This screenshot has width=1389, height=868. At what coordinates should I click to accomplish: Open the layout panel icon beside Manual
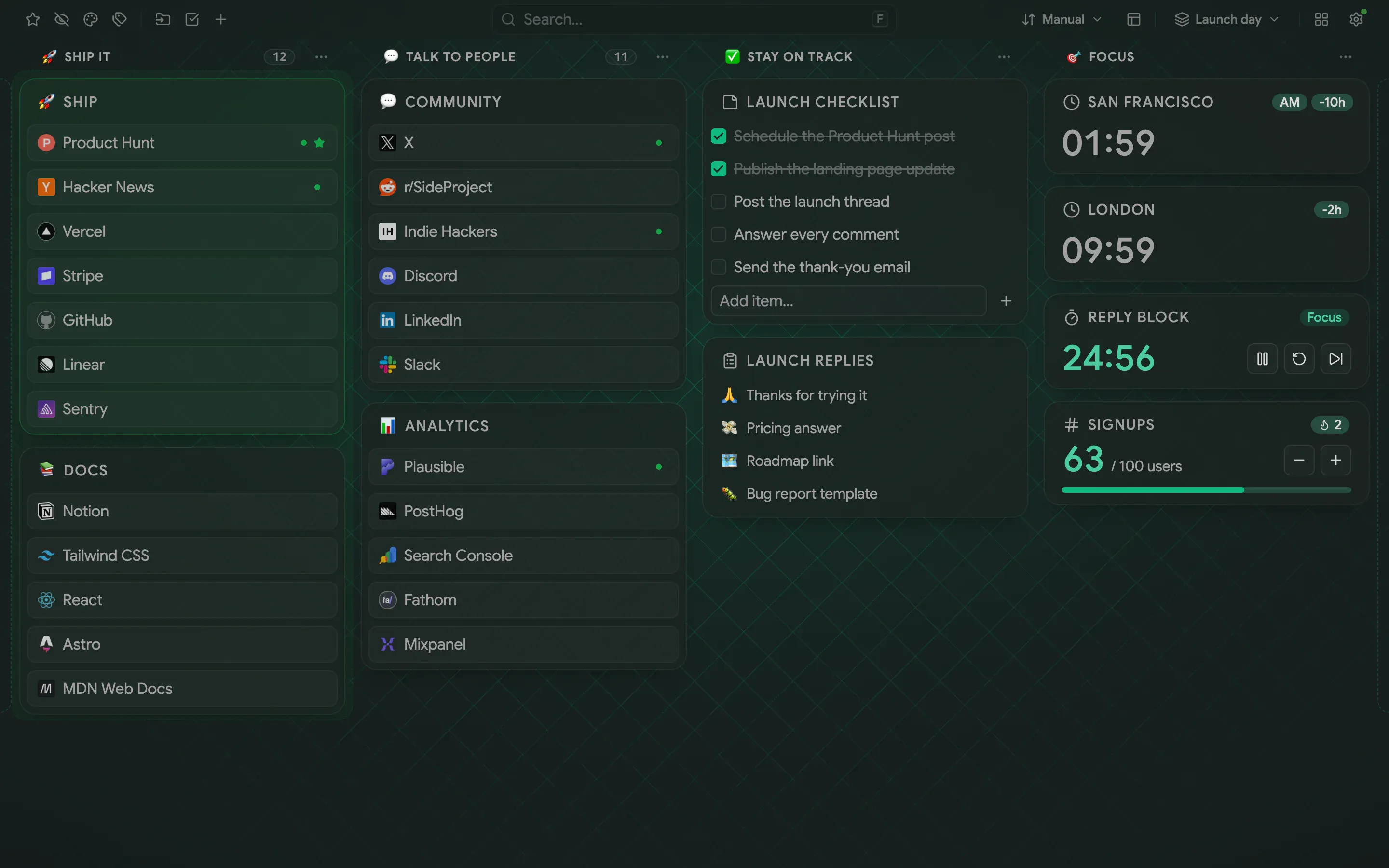1133,19
